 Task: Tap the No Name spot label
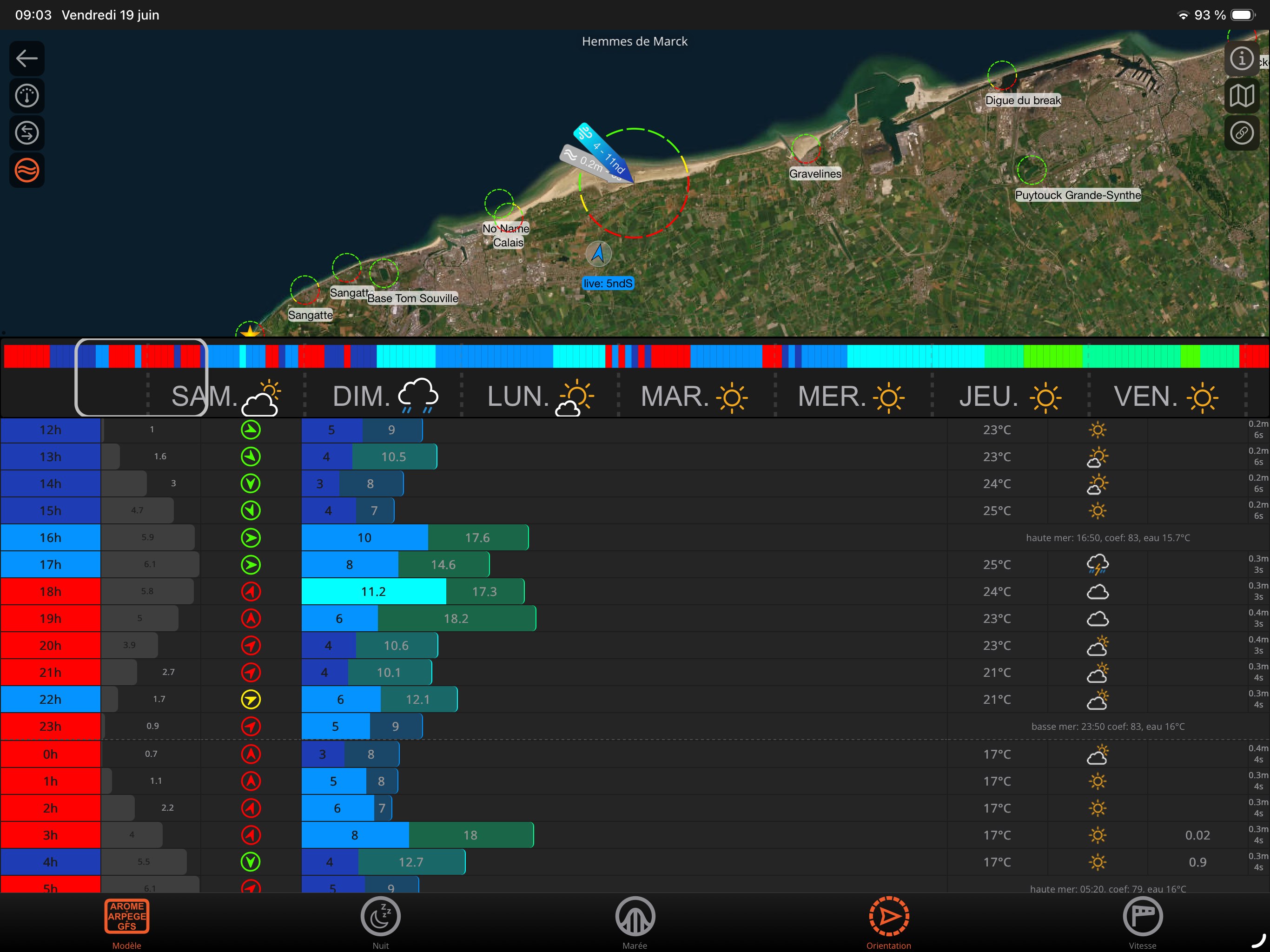506,228
